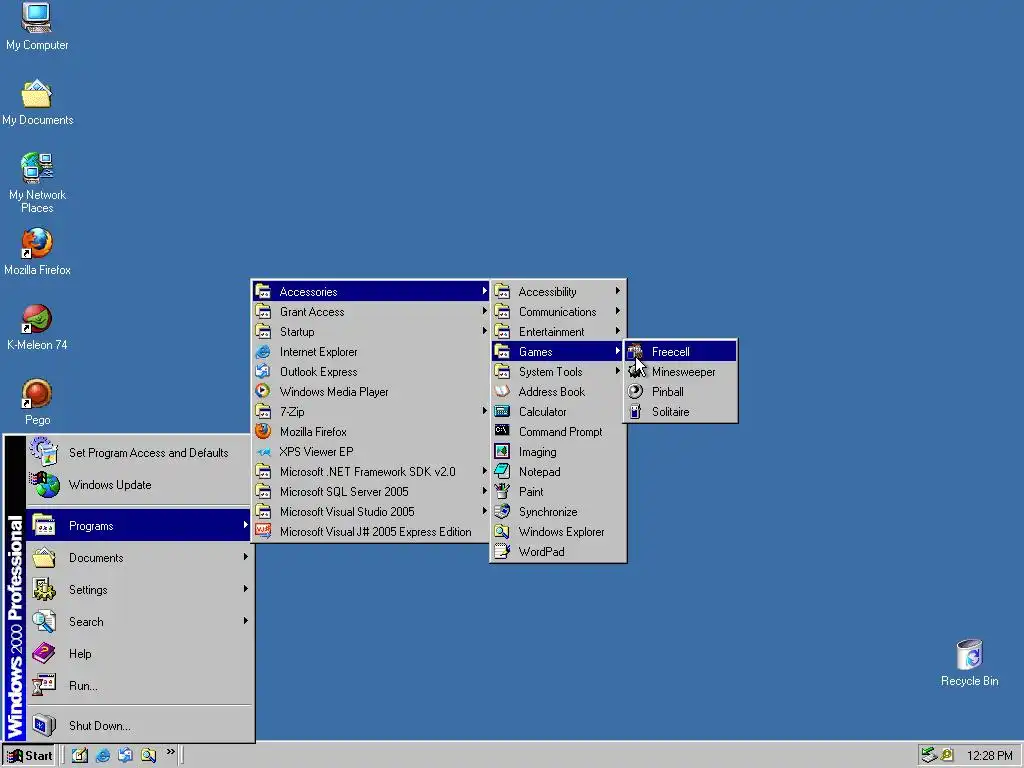Open the My Computer desktop icon
1024x768 pixels.
[37, 26]
